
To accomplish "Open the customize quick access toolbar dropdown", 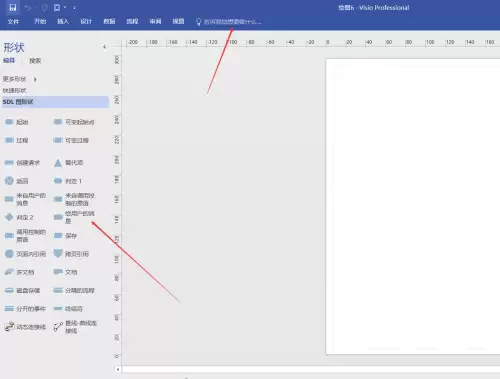I will click(x=74, y=7).
